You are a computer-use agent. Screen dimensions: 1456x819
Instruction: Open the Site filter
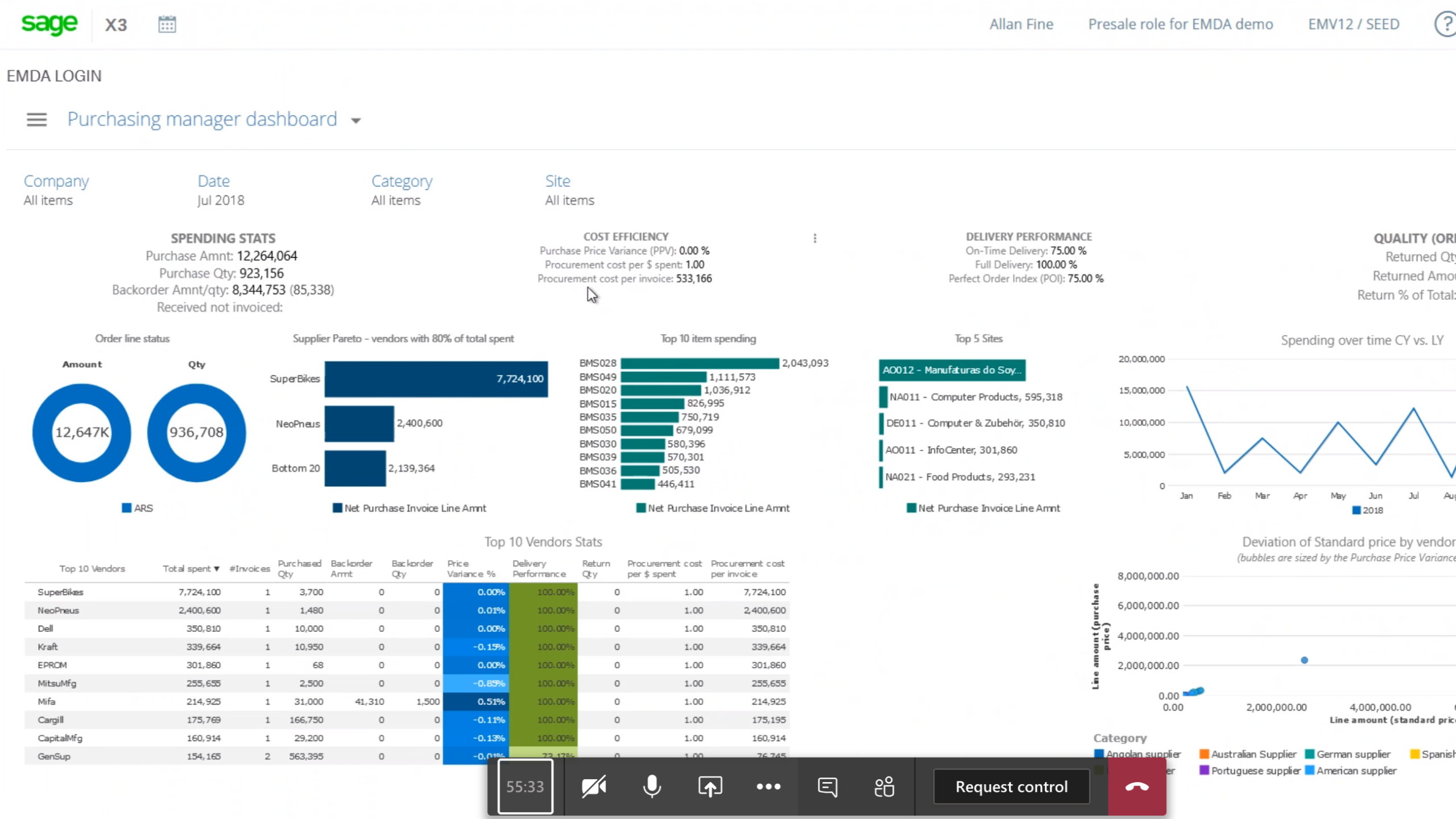click(558, 181)
